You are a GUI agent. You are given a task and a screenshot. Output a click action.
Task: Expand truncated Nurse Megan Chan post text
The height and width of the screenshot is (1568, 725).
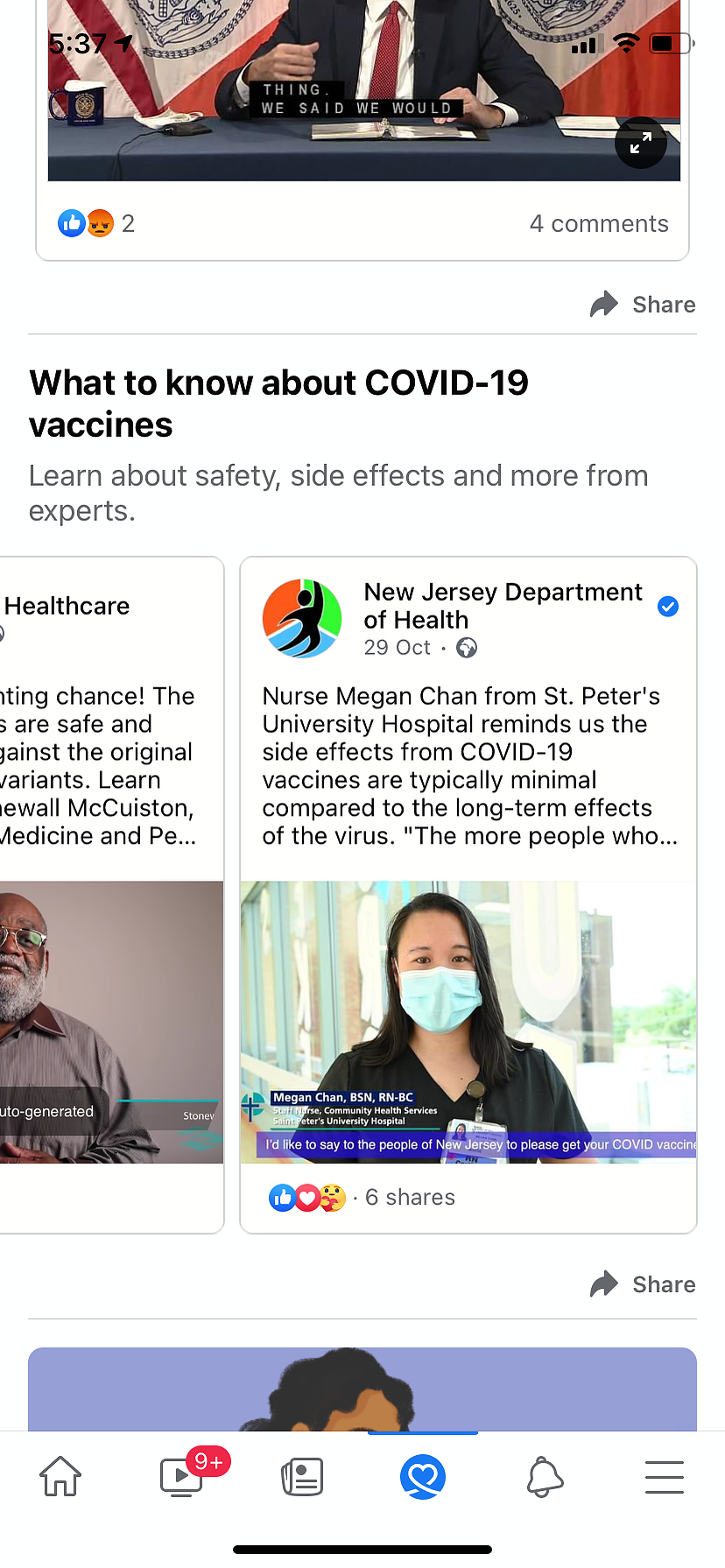point(469,766)
